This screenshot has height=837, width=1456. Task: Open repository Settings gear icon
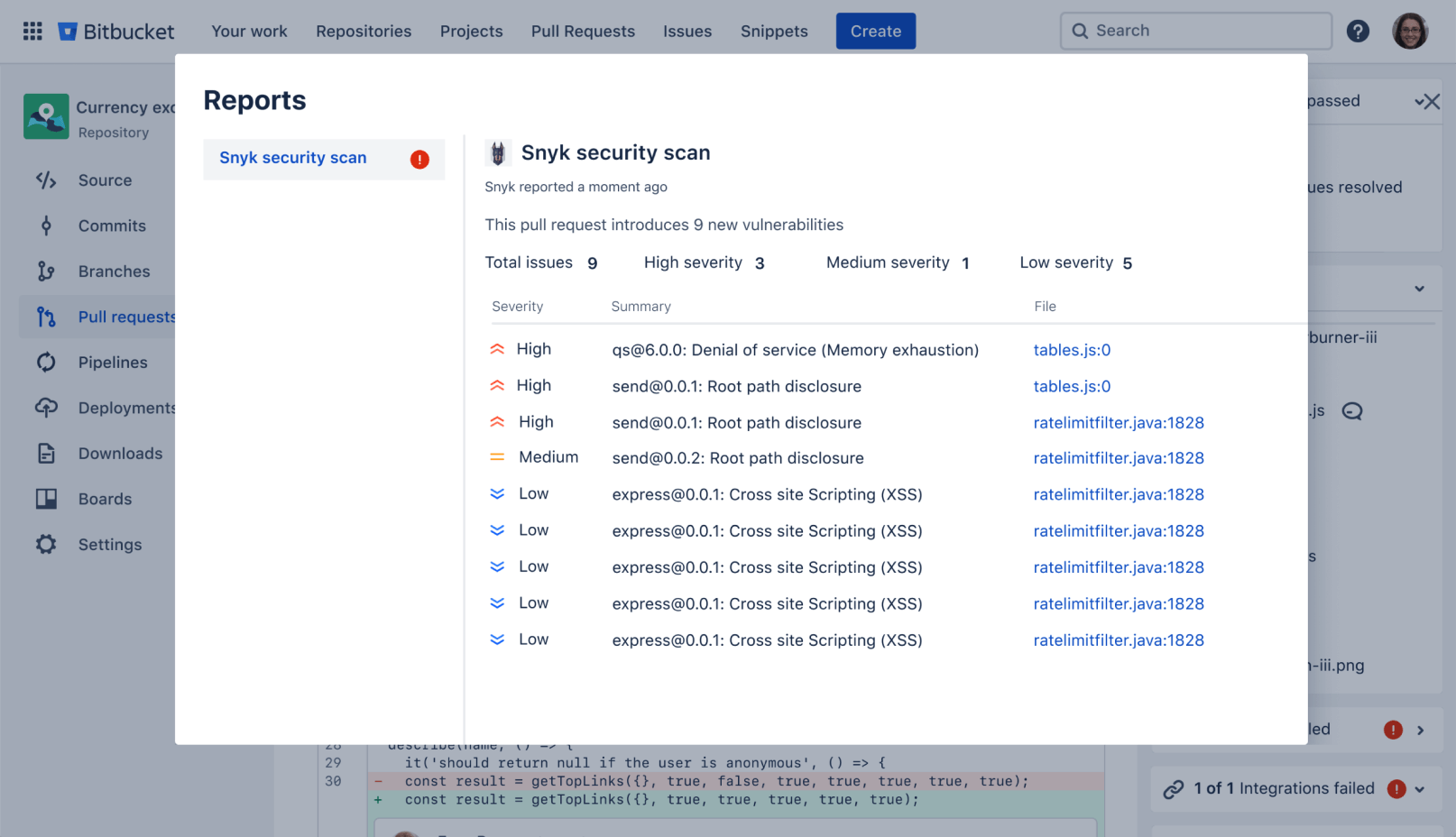(x=46, y=544)
